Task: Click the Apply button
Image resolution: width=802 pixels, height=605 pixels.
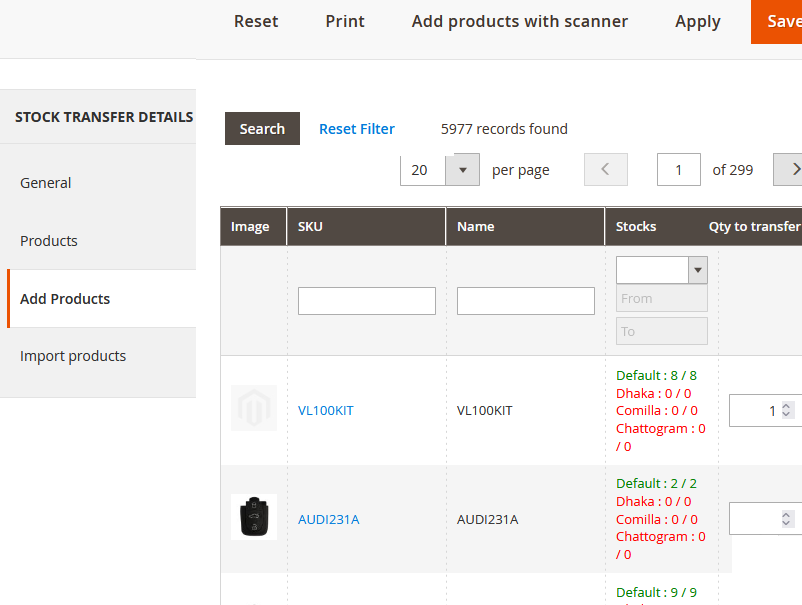Action: [x=698, y=22]
